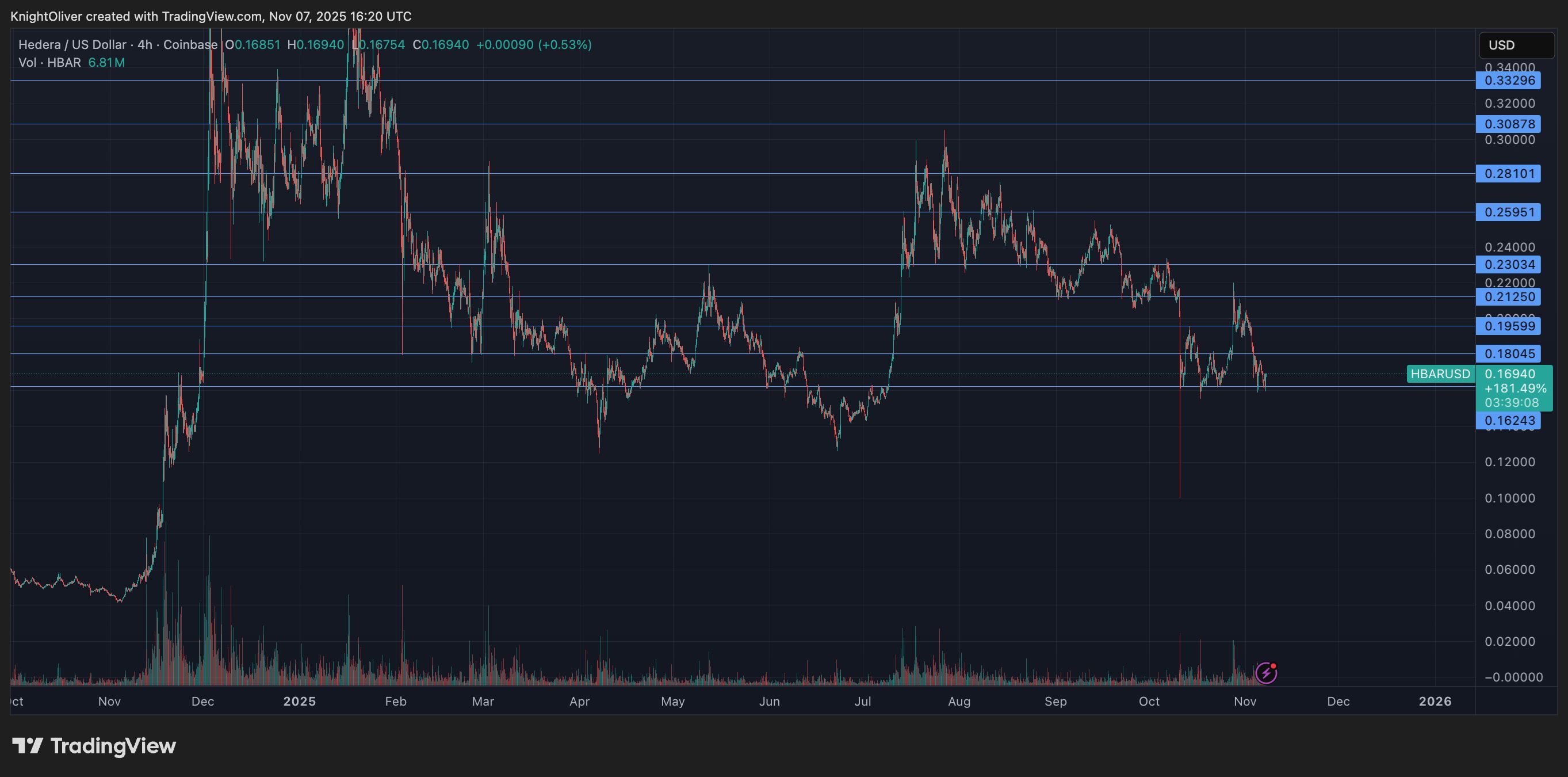Click the 0.23034 price level label
This screenshot has height=777, width=1568.
(1508, 264)
